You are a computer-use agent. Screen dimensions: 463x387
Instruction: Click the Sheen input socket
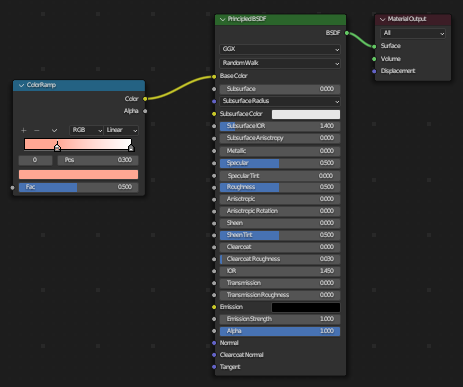point(214,223)
